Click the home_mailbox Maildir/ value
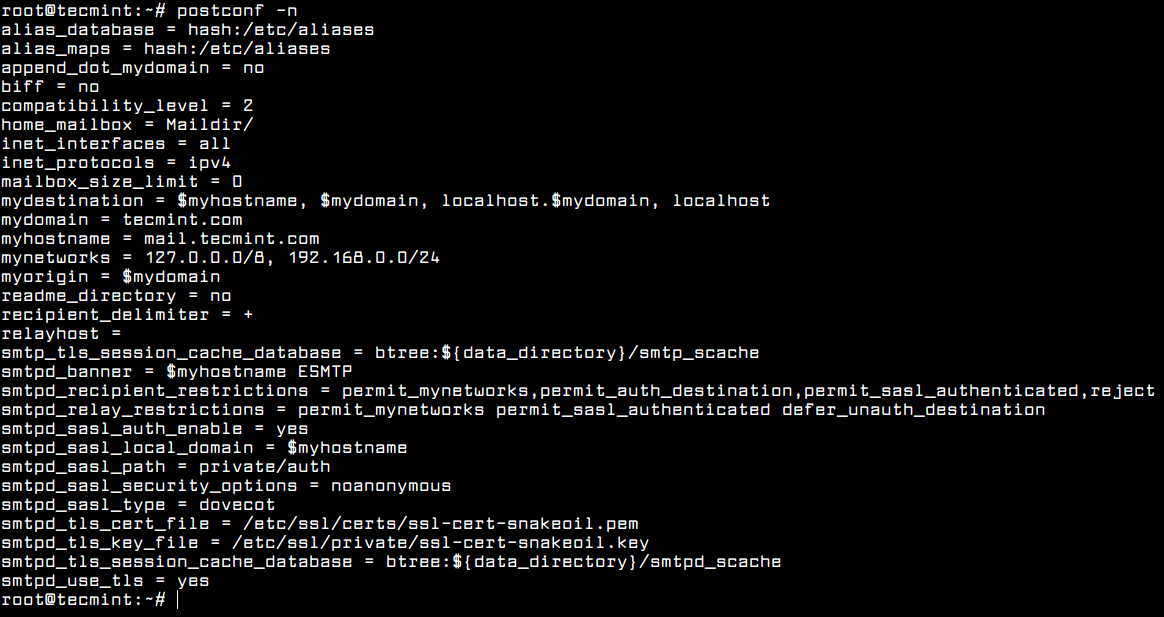Image resolution: width=1164 pixels, height=617 pixels. click(x=209, y=125)
